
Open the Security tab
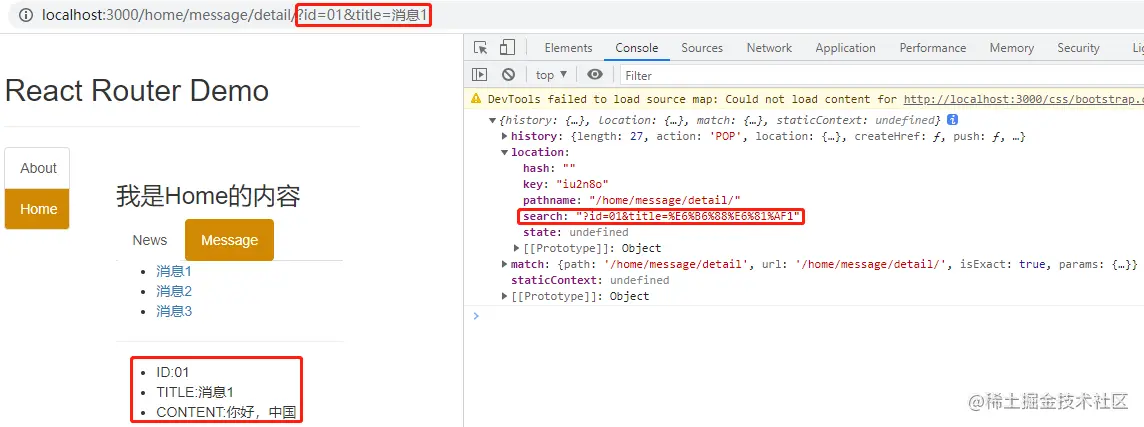pyautogui.click(x=1078, y=48)
